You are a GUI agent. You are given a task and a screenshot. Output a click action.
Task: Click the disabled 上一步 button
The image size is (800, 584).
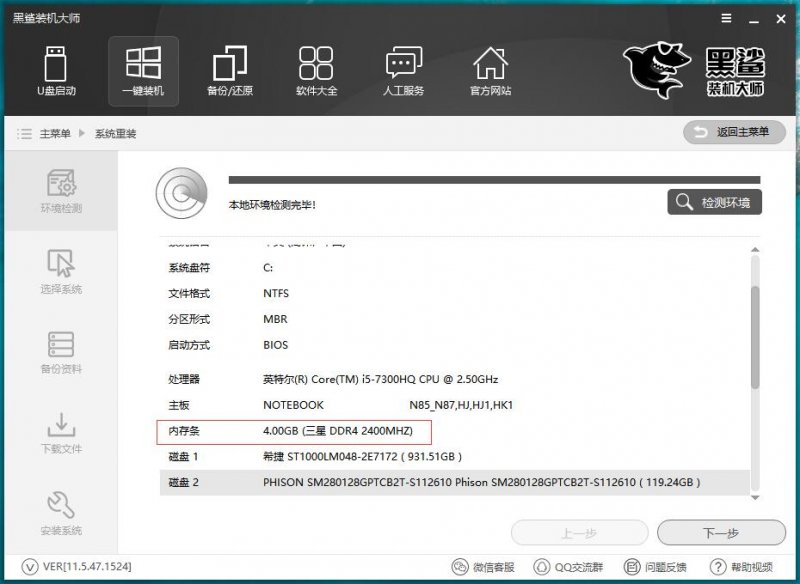click(579, 533)
